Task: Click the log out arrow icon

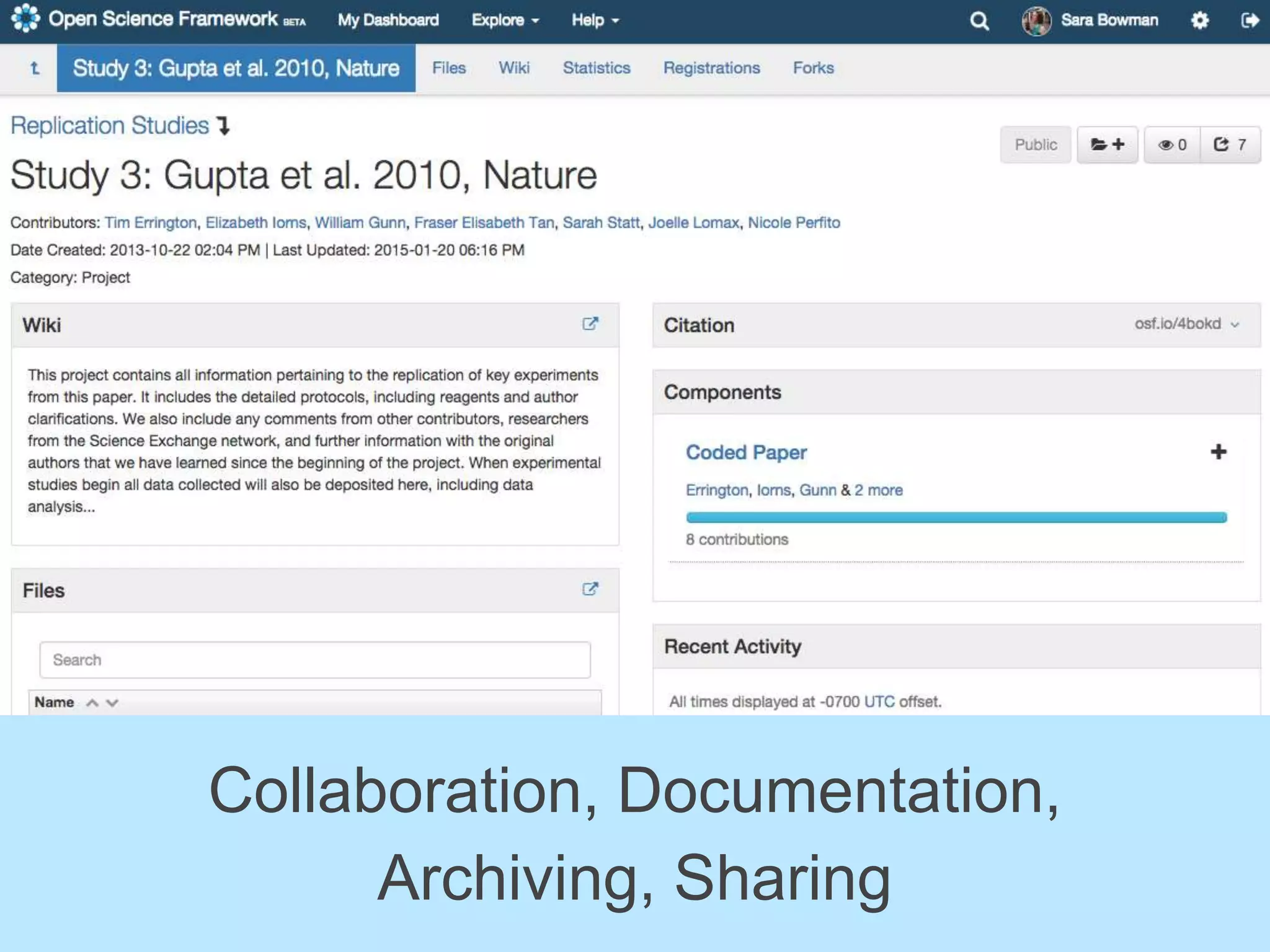Action: tap(1250, 20)
